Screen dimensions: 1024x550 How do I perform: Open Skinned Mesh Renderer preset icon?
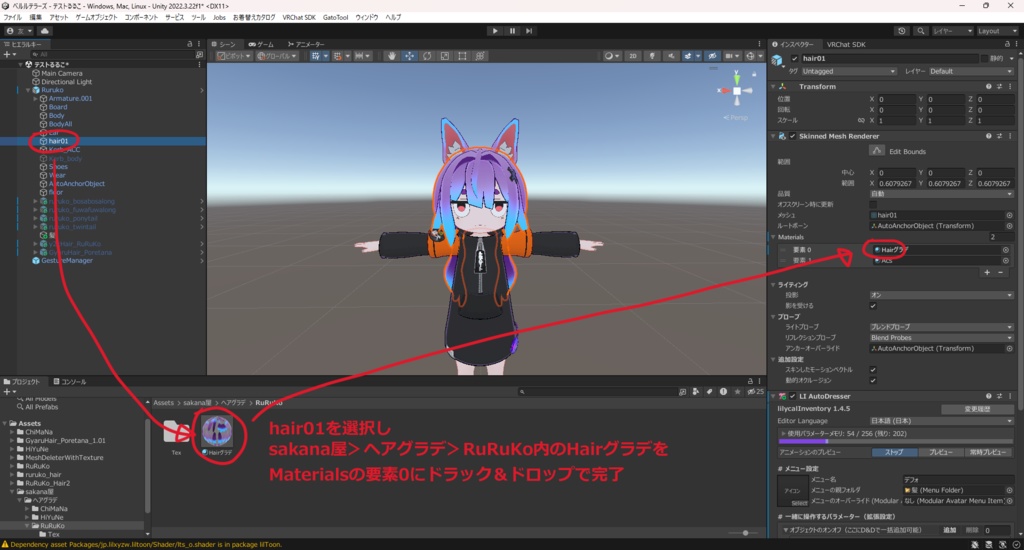pyautogui.click(x=999, y=136)
